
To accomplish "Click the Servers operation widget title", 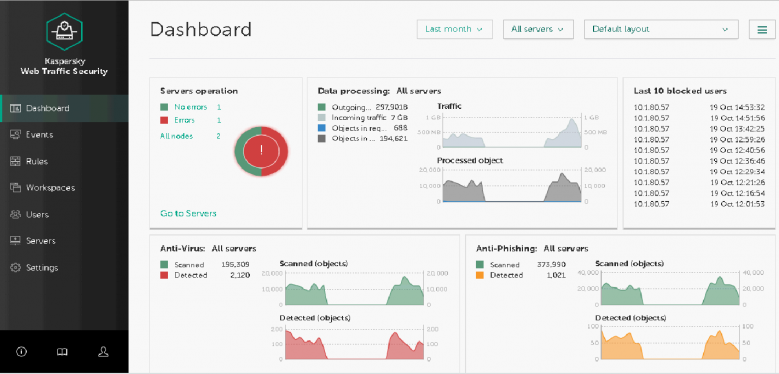I will [199, 91].
